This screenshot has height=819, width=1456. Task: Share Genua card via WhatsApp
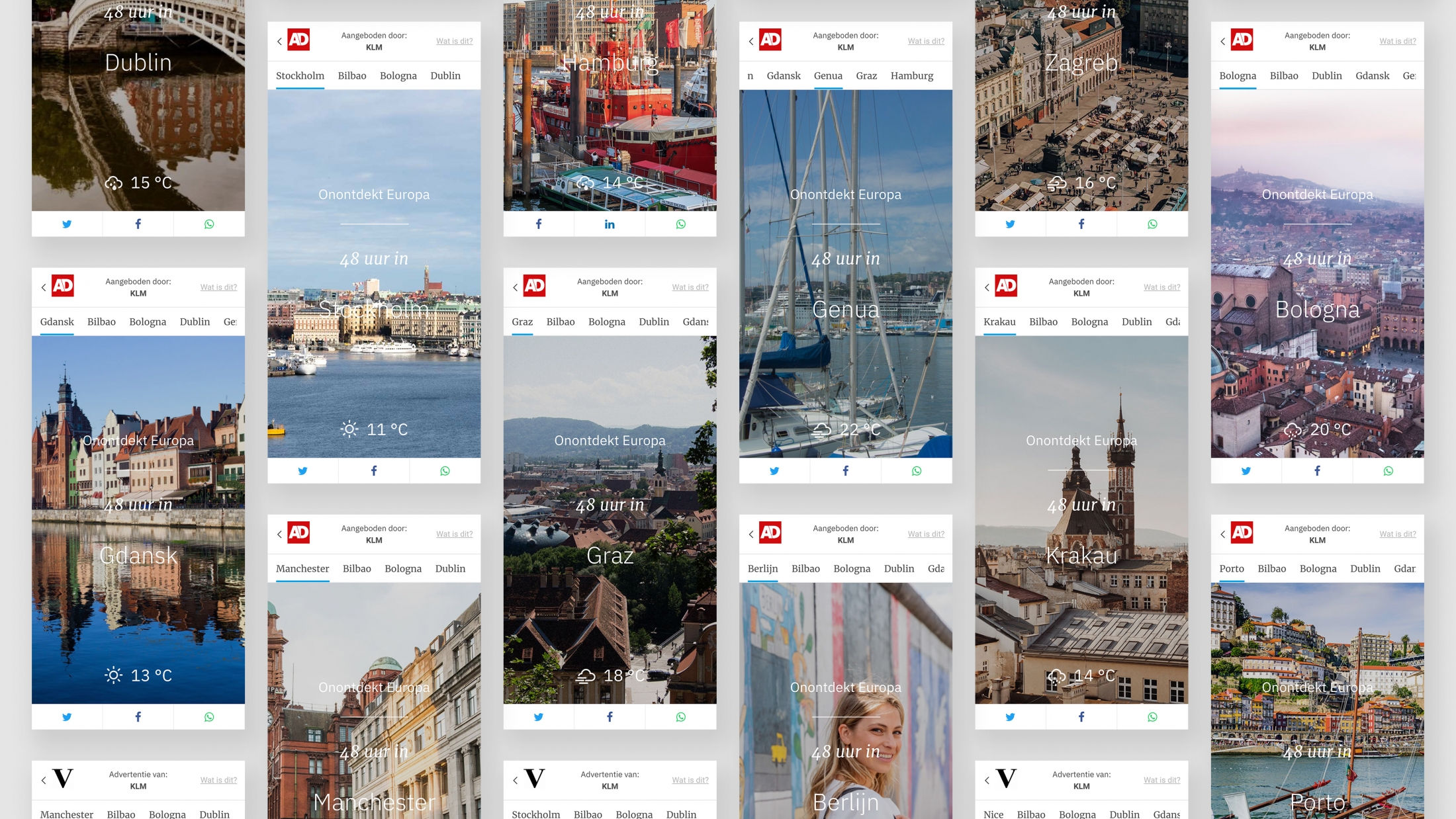(917, 471)
